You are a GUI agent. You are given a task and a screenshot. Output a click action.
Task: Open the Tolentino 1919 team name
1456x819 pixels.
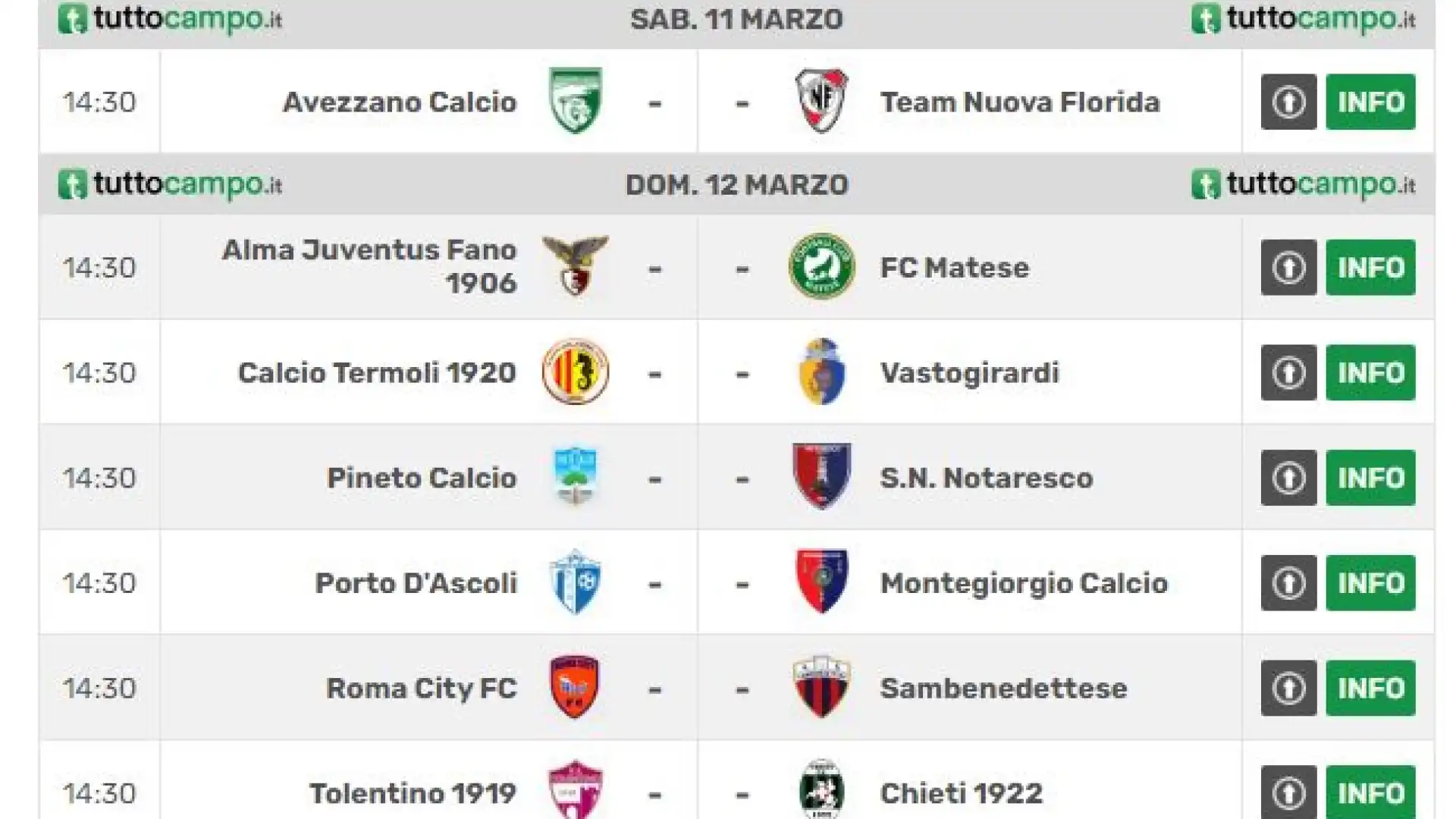[413, 793]
